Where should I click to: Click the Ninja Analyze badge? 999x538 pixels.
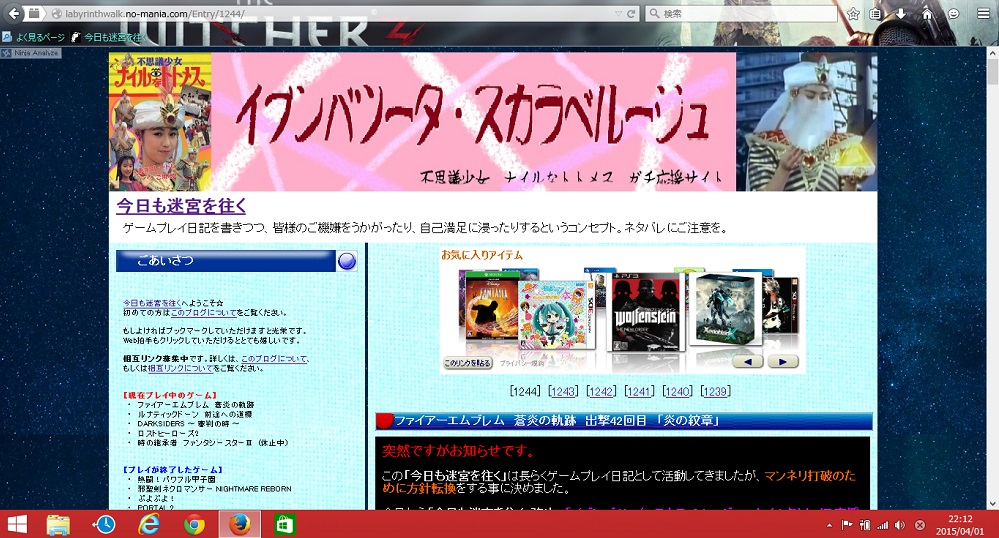pos(31,54)
